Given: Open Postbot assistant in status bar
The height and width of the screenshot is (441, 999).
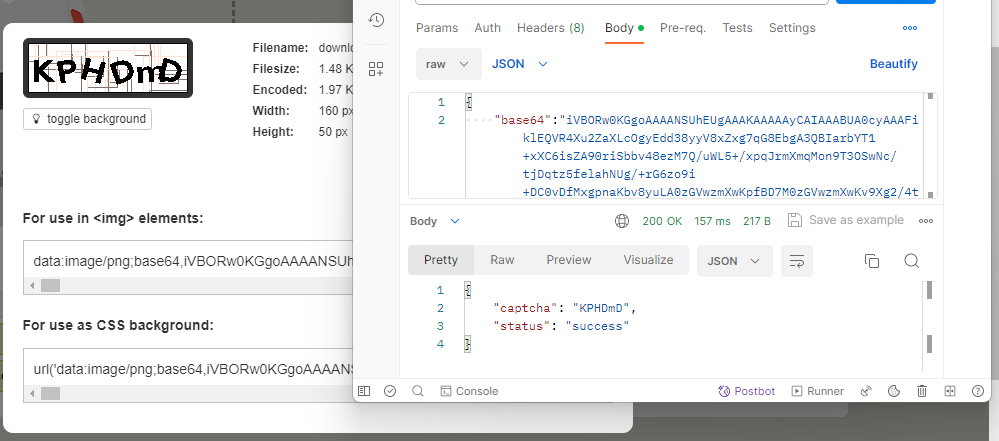Looking at the screenshot, I should coord(747,391).
